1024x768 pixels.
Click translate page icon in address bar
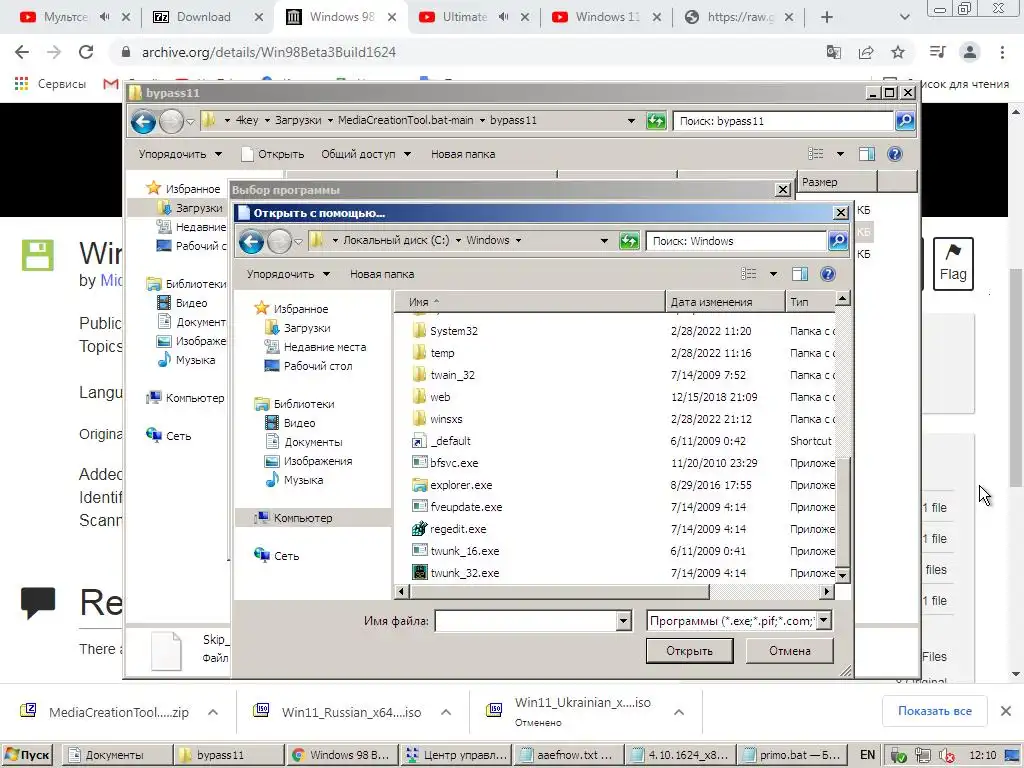(834, 52)
